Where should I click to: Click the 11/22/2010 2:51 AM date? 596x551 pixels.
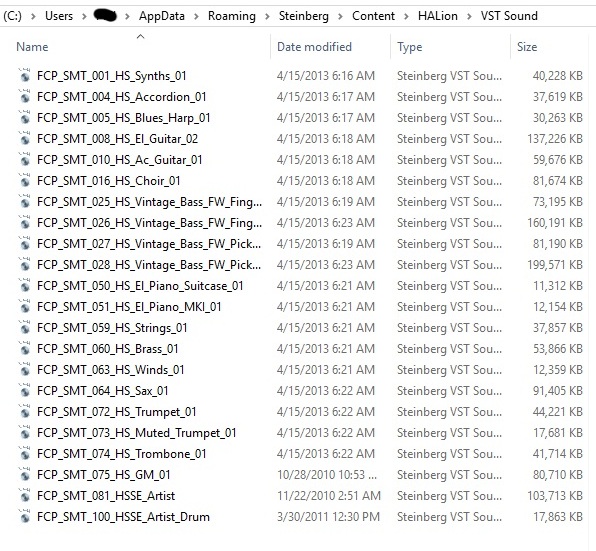[x=329, y=496]
